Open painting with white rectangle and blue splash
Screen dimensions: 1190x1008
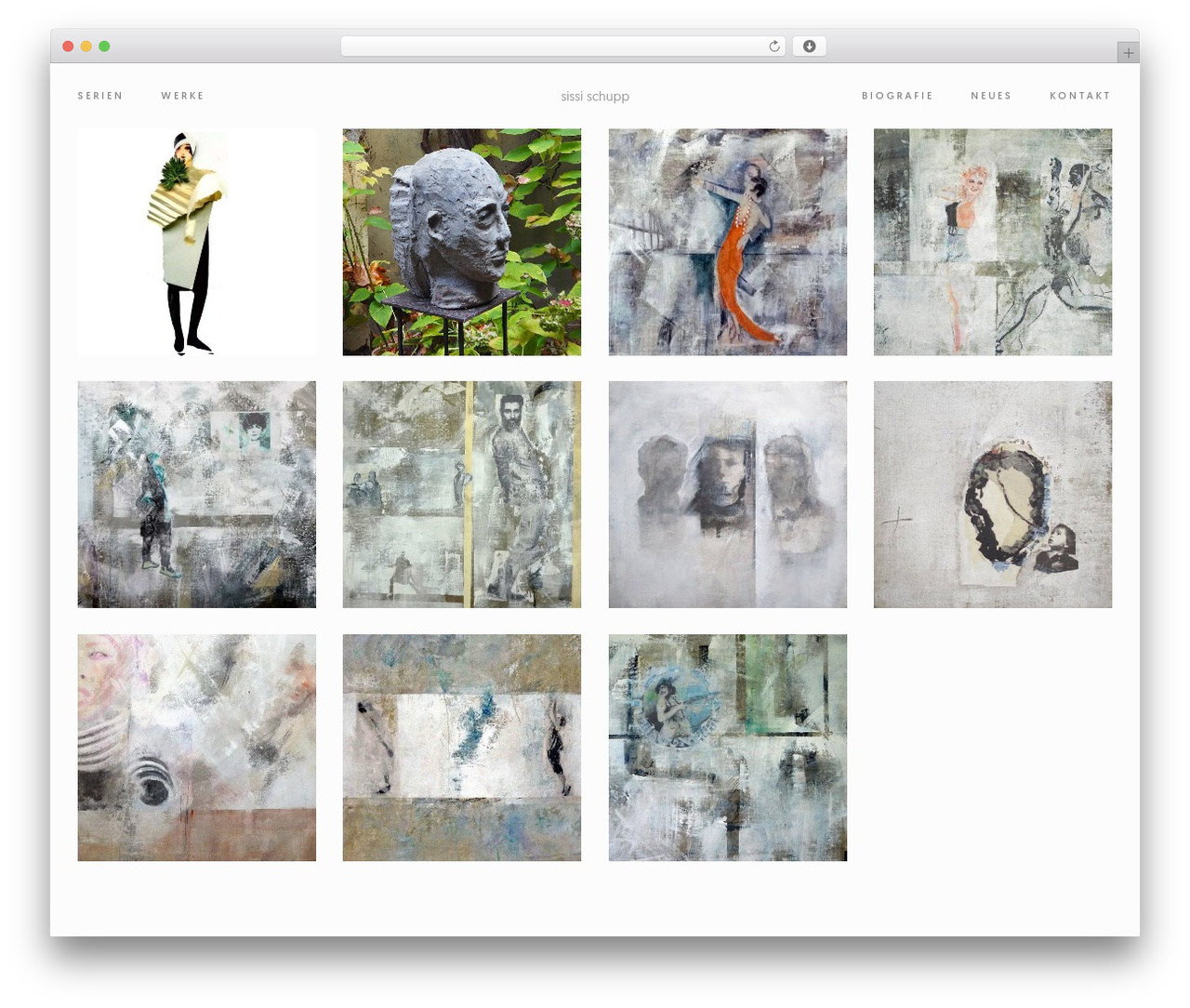(462, 748)
